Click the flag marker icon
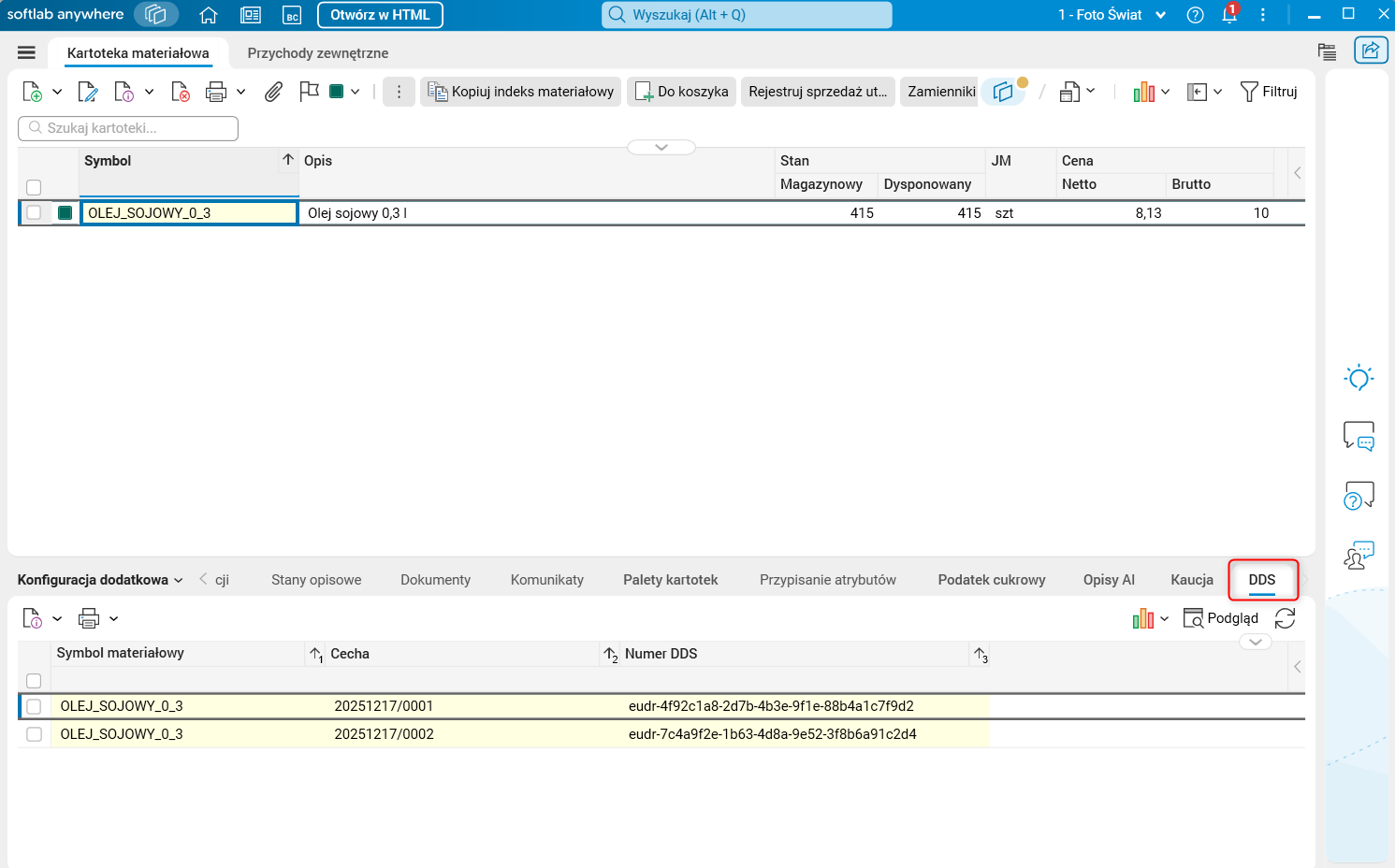 [x=309, y=92]
